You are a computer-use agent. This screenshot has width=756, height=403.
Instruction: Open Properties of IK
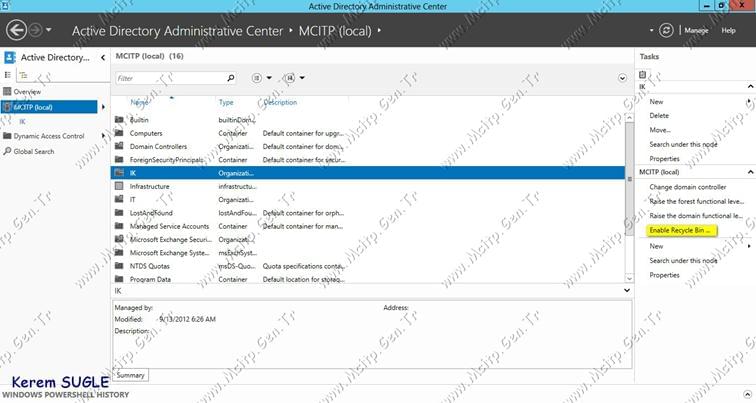click(x=664, y=159)
